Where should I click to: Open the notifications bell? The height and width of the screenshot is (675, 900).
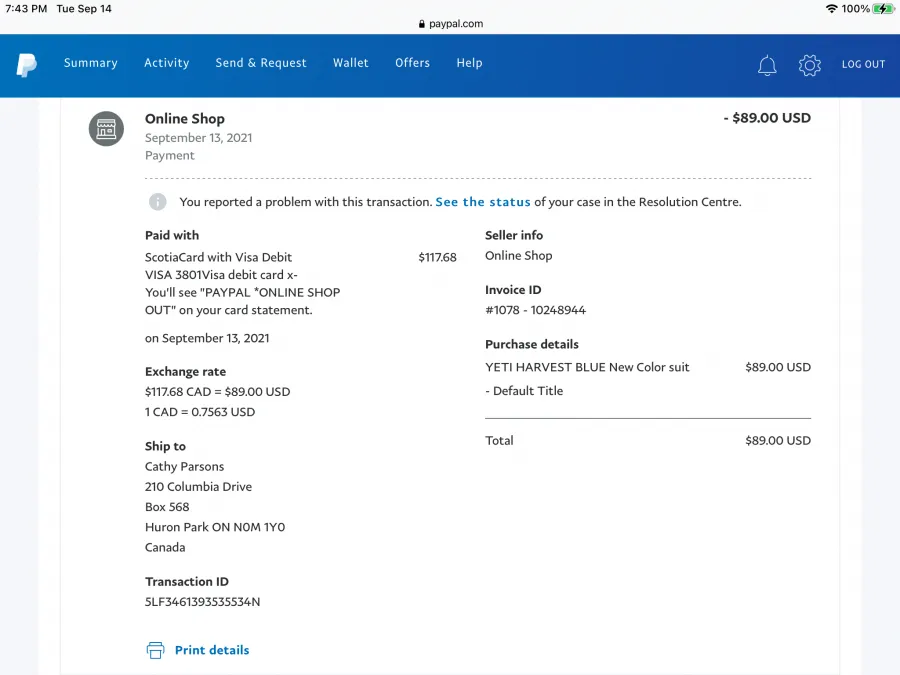click(767, 65)
